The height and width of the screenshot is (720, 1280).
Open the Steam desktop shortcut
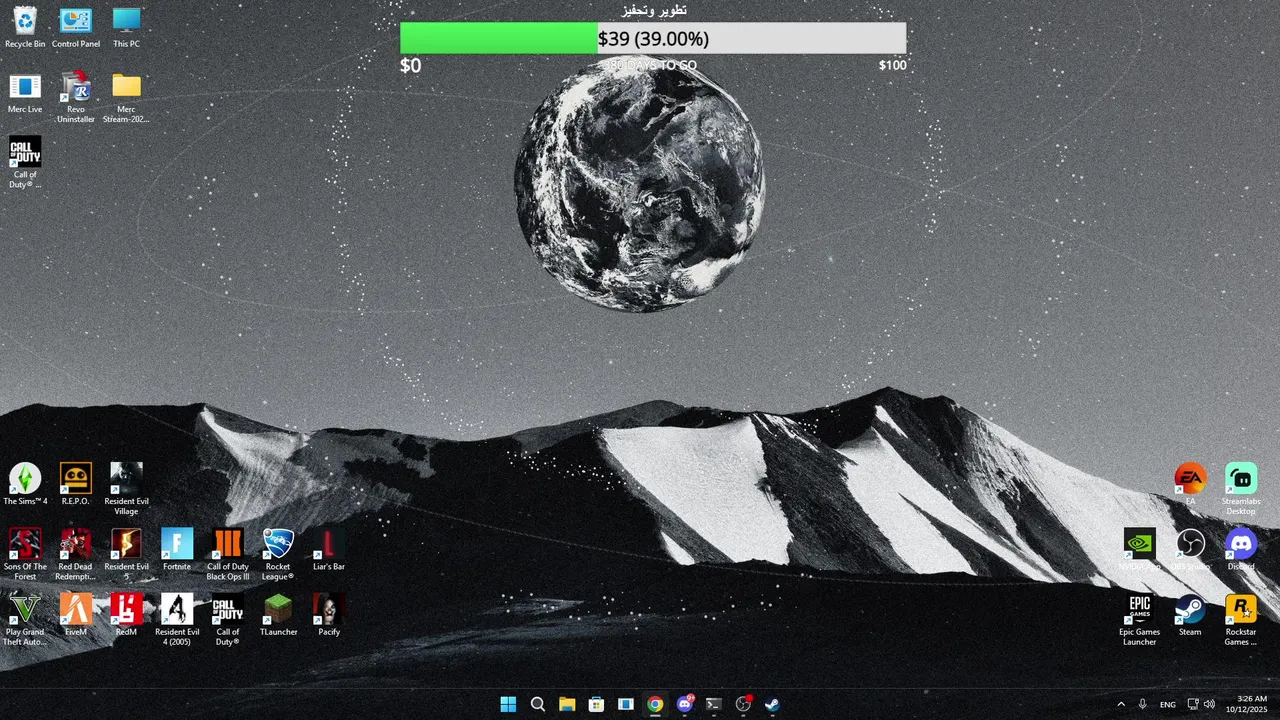click(x=1190, y=614)
